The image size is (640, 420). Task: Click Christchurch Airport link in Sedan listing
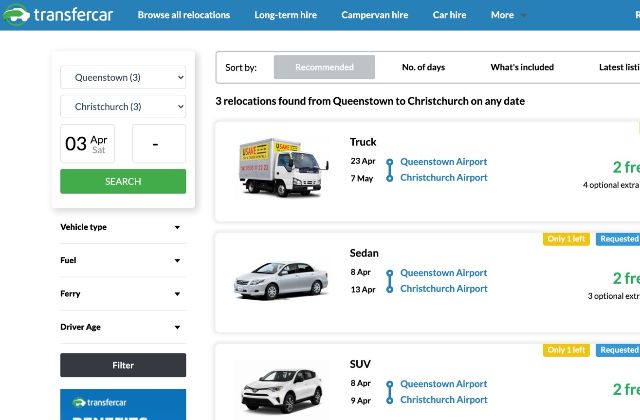pyautogui.click(x=444, y=289)
